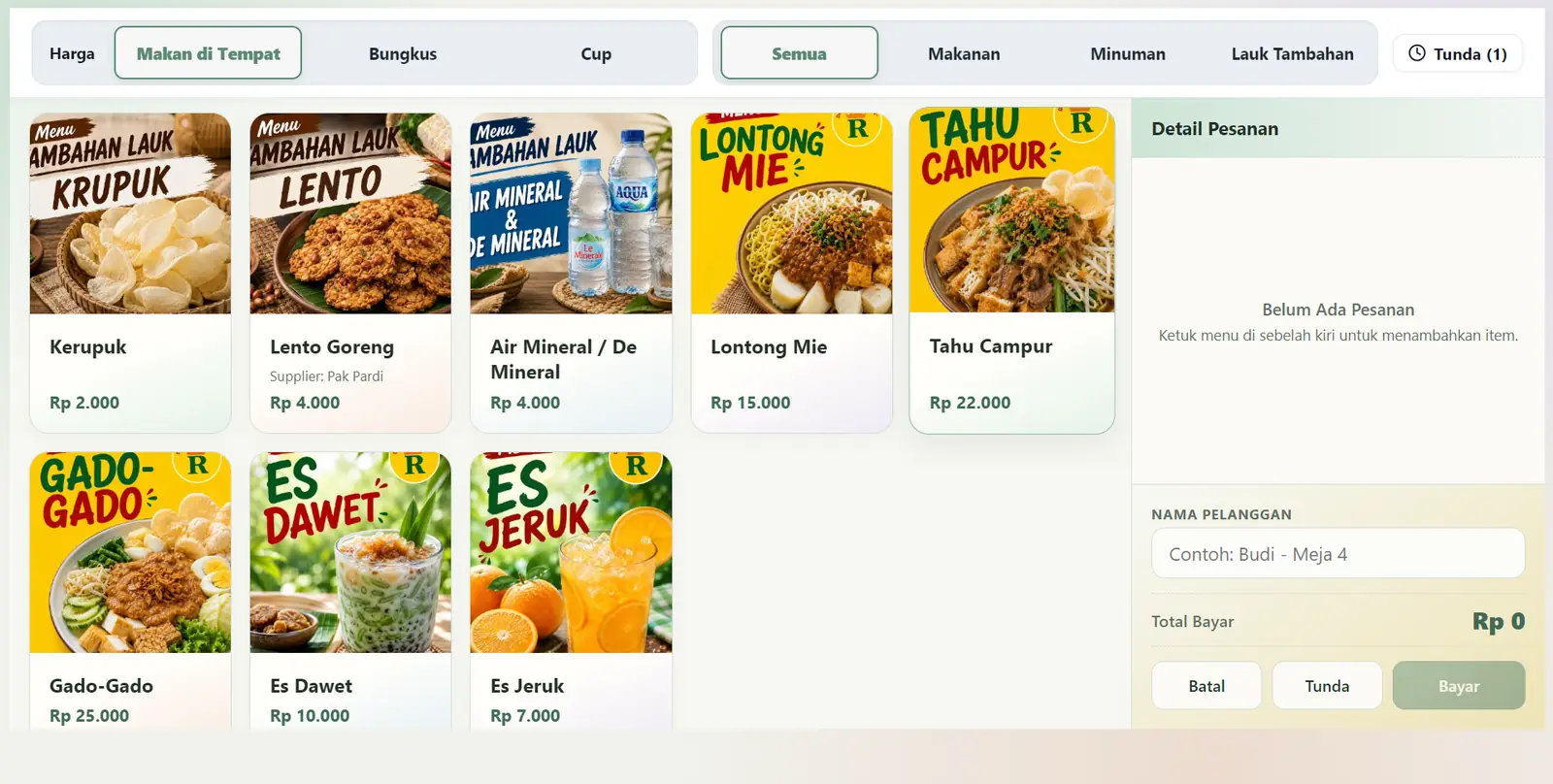Screen dimensions: 1553x784
Task: Filter by the Minuman category
Action: (x=1128, y=53)
